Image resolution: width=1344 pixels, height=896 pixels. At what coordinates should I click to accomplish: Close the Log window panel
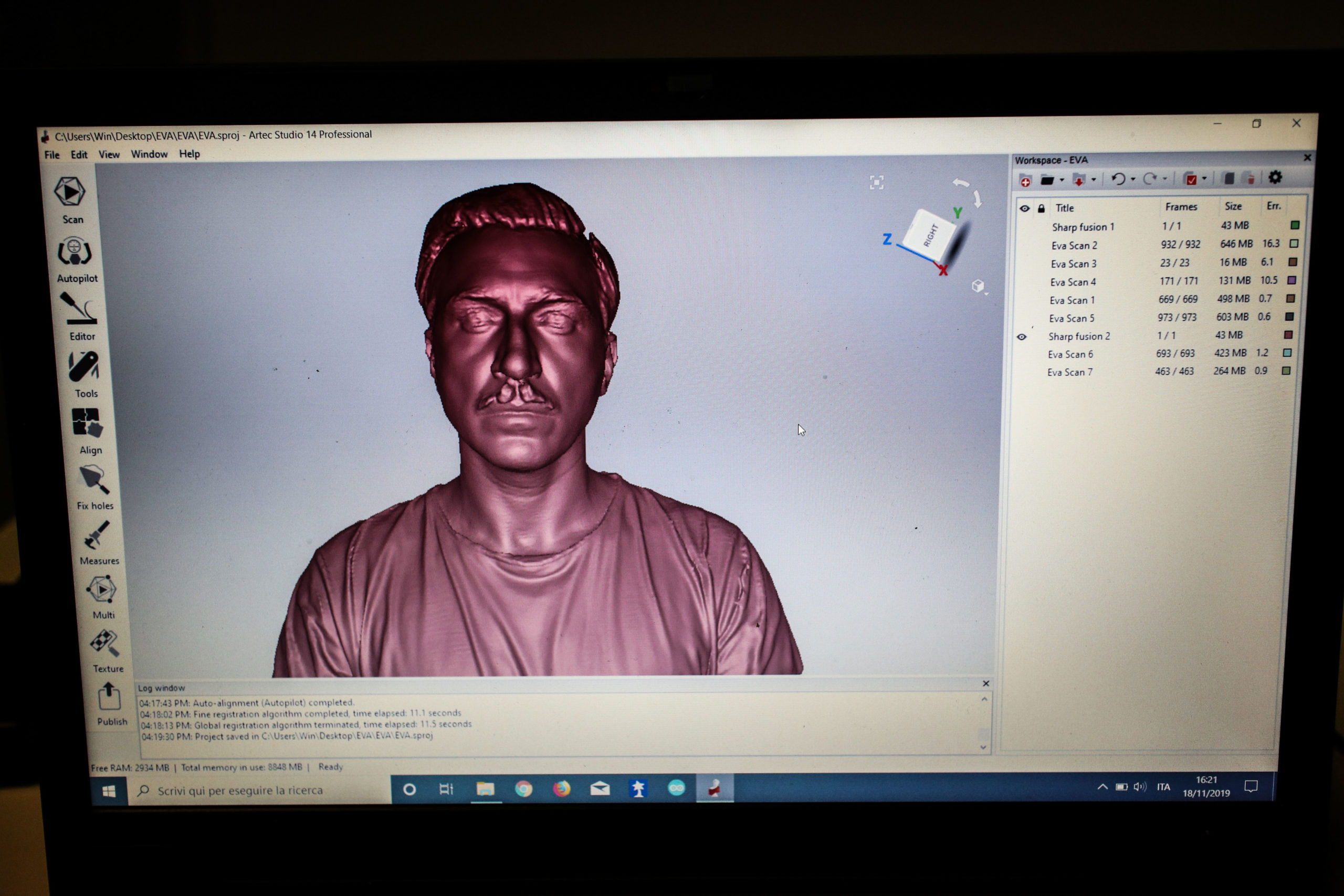click(986, 683)
